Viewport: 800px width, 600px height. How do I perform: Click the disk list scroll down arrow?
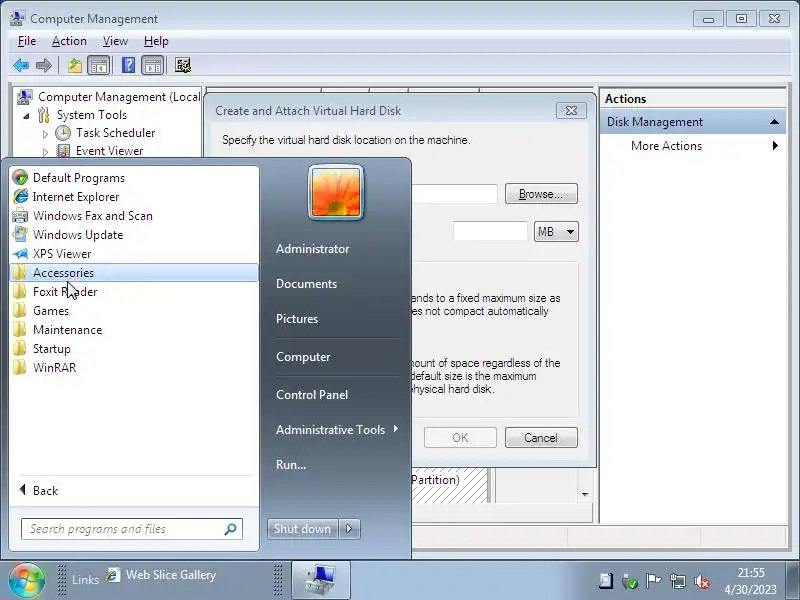coord(585,494)
